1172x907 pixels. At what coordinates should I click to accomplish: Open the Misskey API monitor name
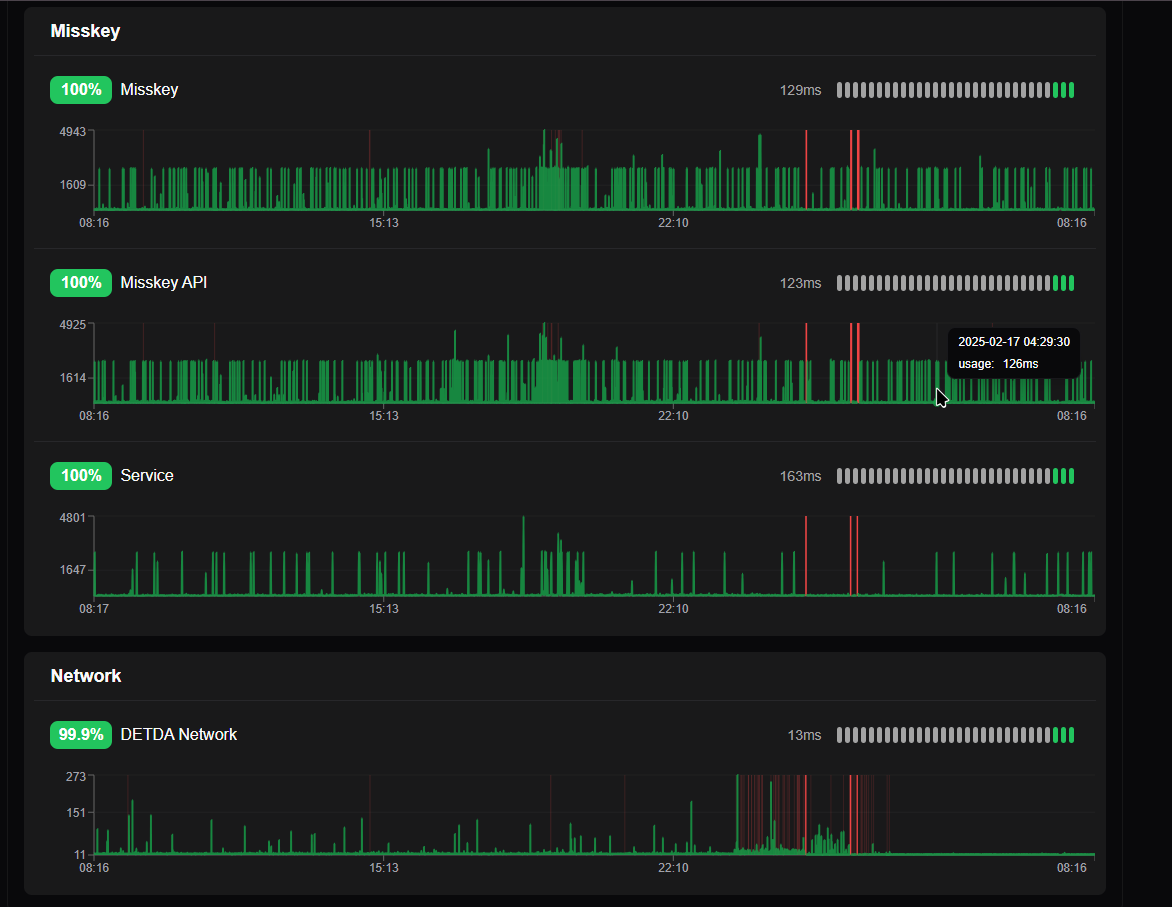pos(163,283)
